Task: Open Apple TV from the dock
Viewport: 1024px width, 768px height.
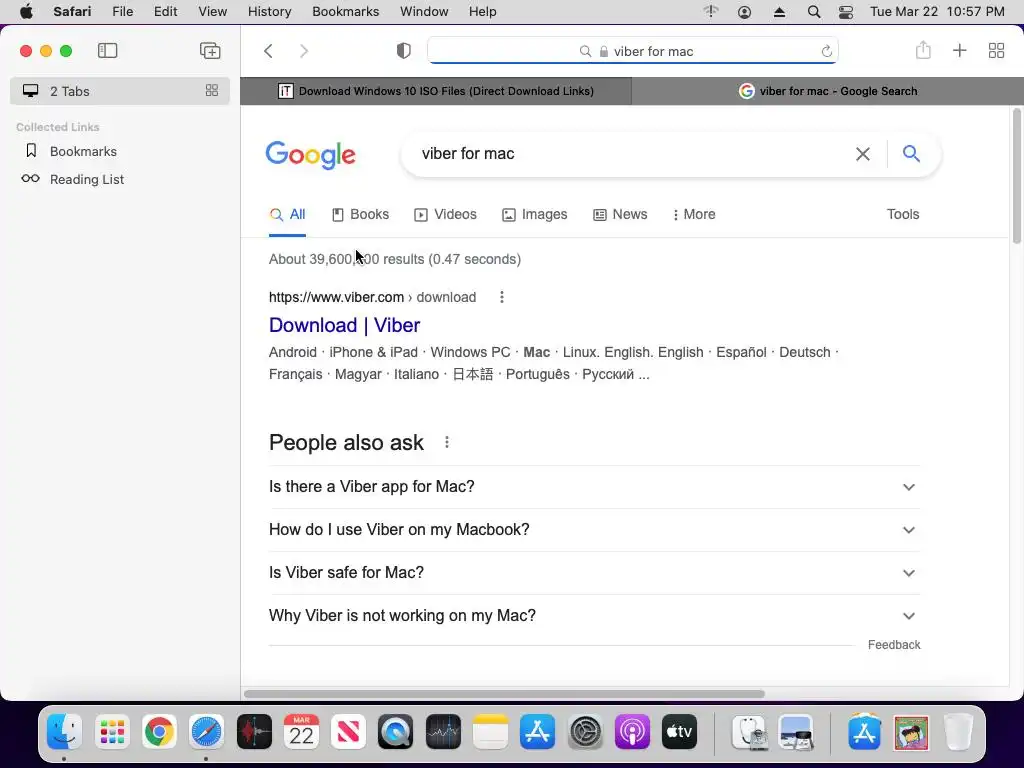Action: [679, 731]
